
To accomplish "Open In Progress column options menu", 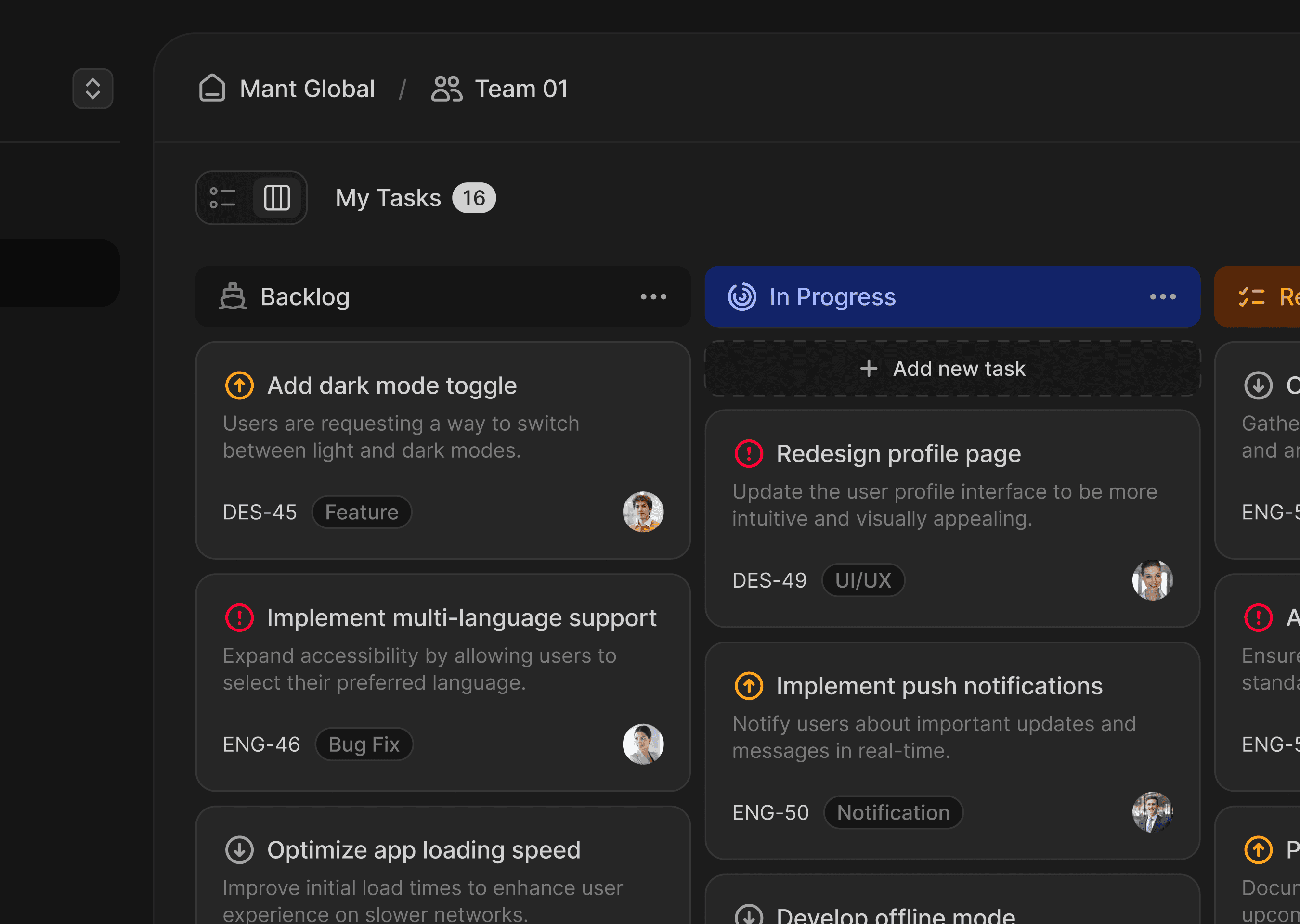I will tap(1162, 296).
